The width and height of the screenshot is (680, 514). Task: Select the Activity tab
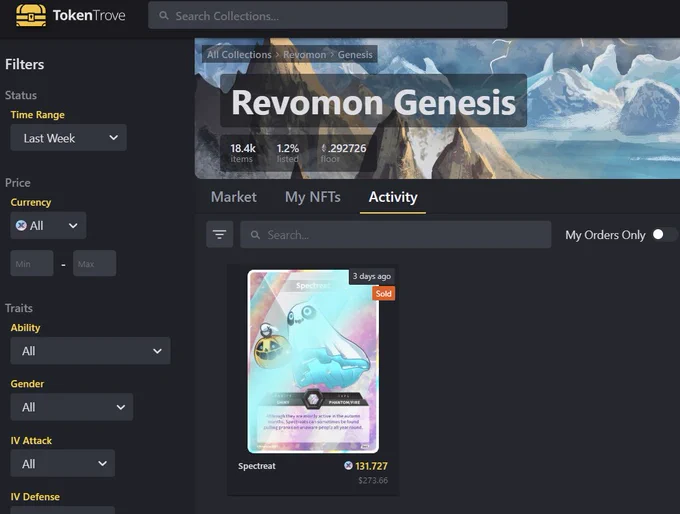[x=393, y=197]
